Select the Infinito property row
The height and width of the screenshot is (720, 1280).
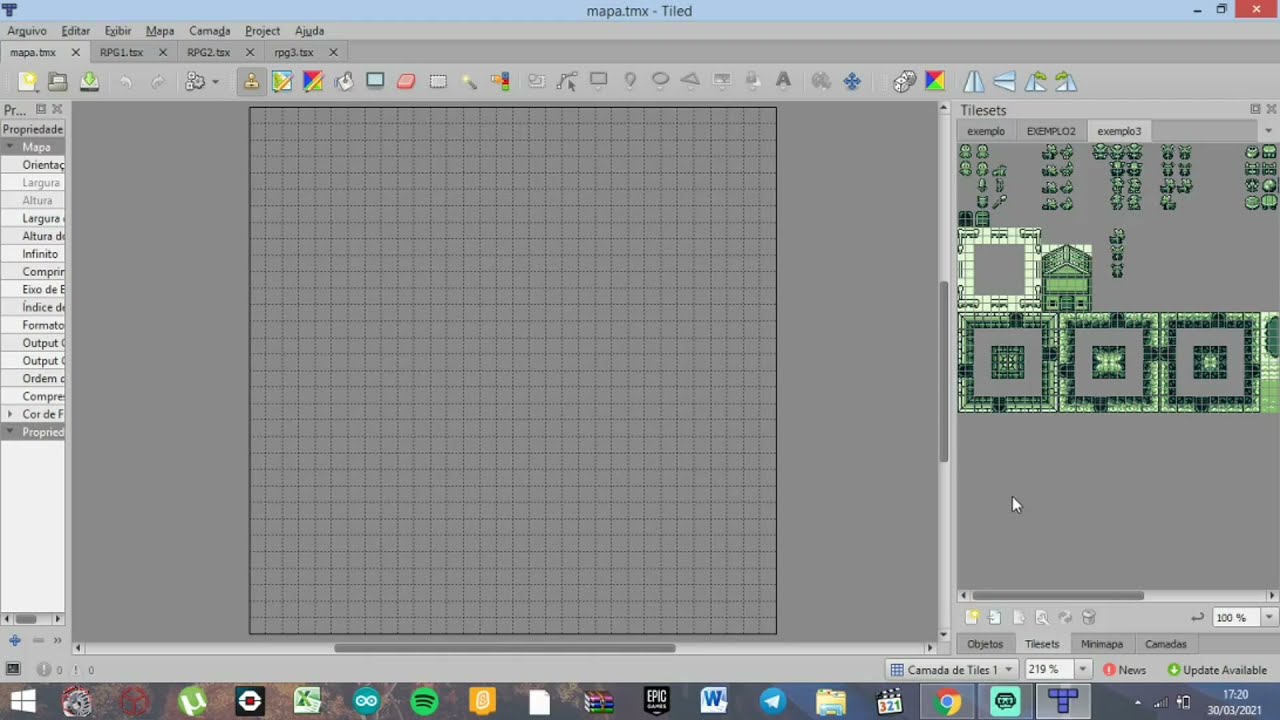tap(33, 254)
